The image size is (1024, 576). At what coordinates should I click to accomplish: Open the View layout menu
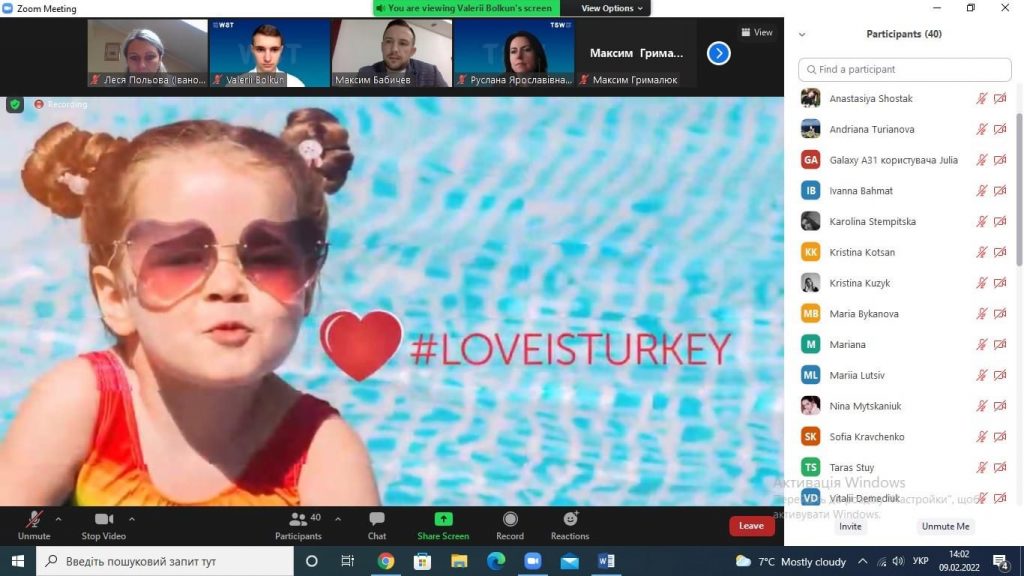click(x=757, y=32)
